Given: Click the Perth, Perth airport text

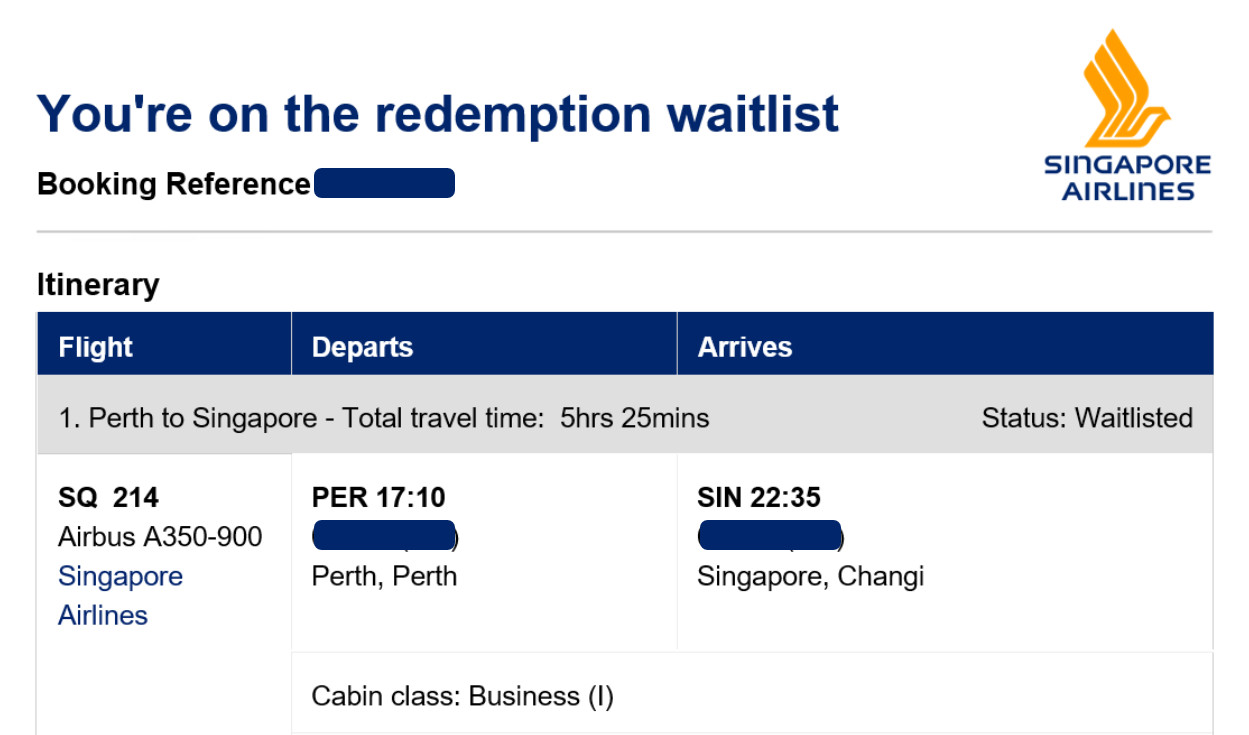Looking at the screenshot, I should point(384,577).
